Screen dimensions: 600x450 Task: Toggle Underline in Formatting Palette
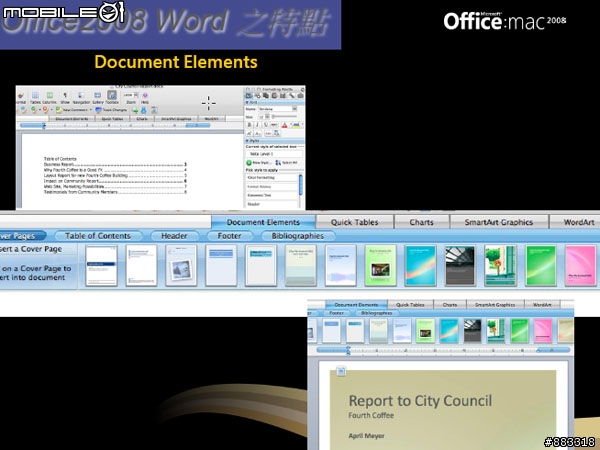tap(266, 125)
